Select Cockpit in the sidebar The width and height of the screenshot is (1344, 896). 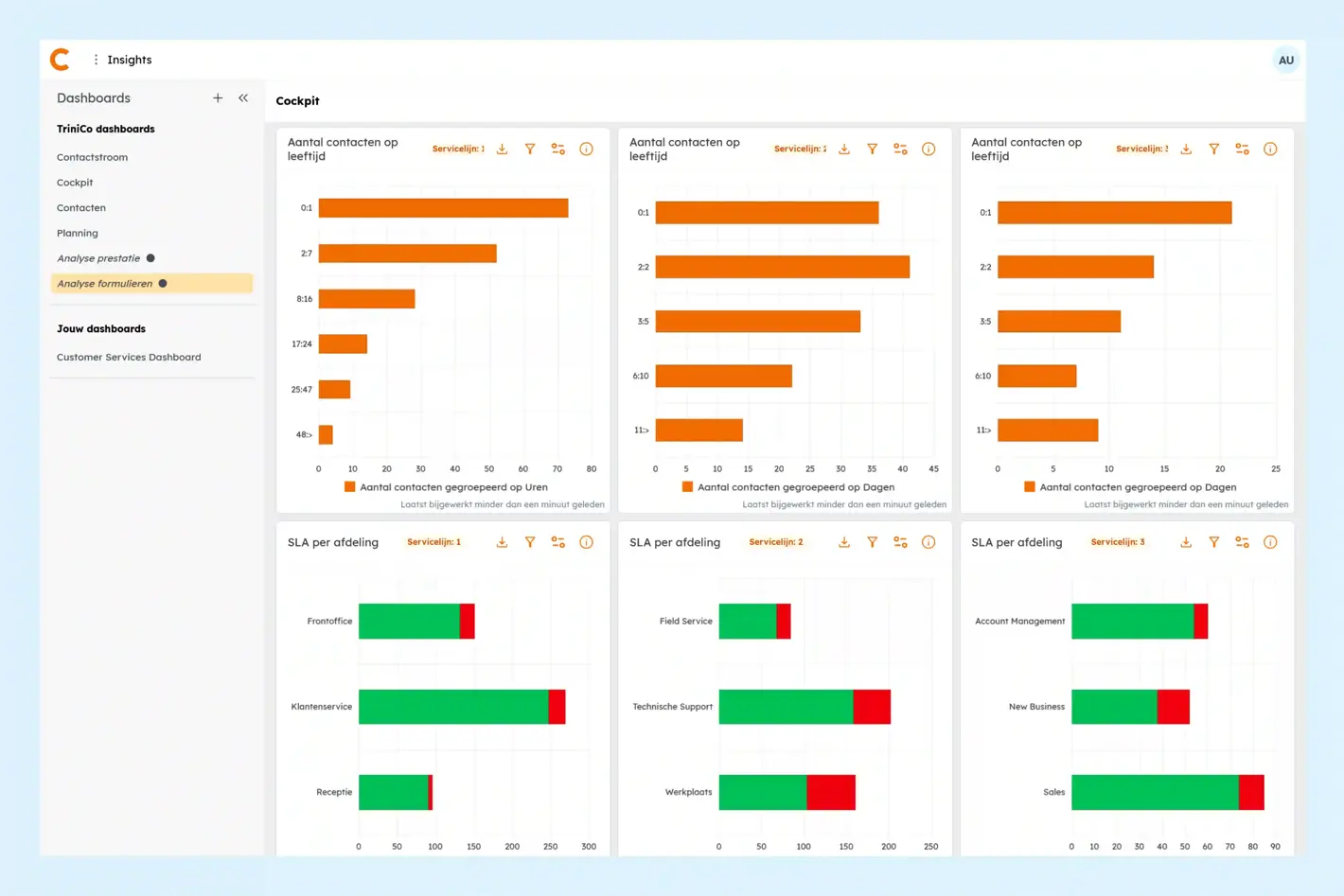[x=75, y=183]
